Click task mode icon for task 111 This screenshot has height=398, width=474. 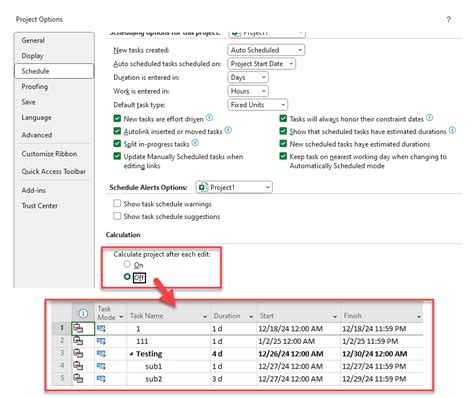pyautogui.click(x=101, y=341)
